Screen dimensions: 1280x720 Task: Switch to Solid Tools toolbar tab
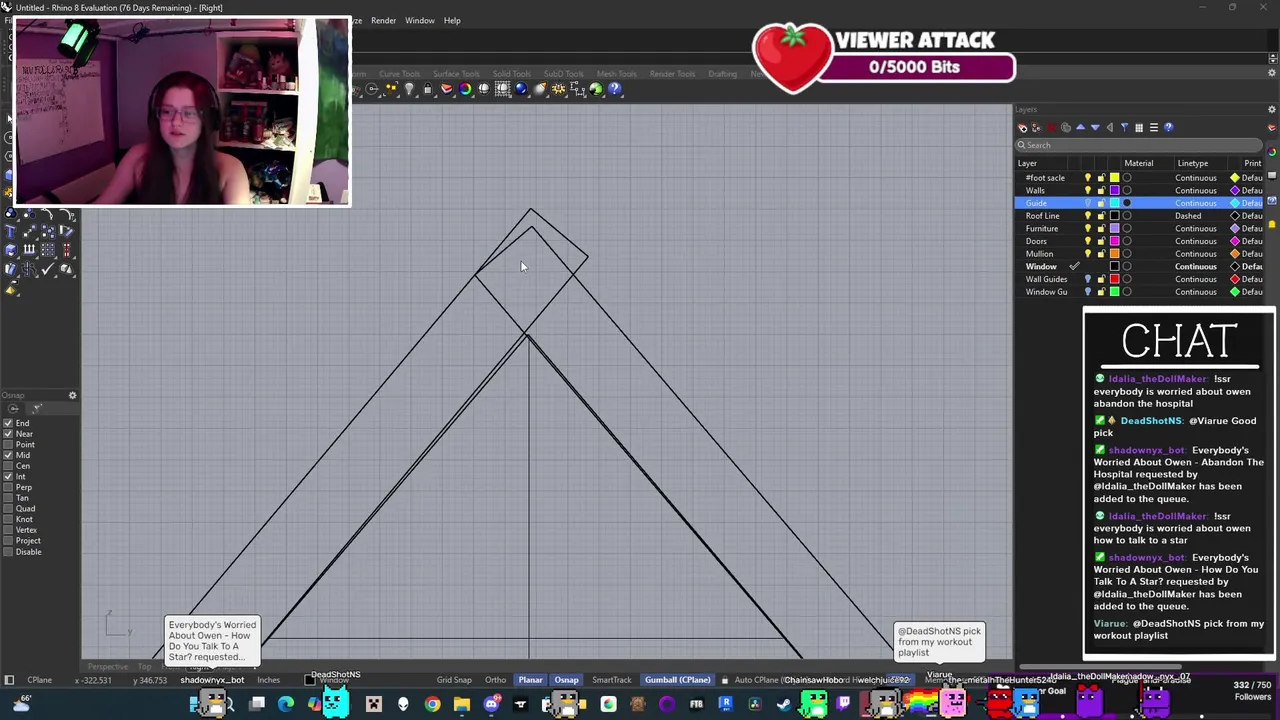(x=511, y=74)
